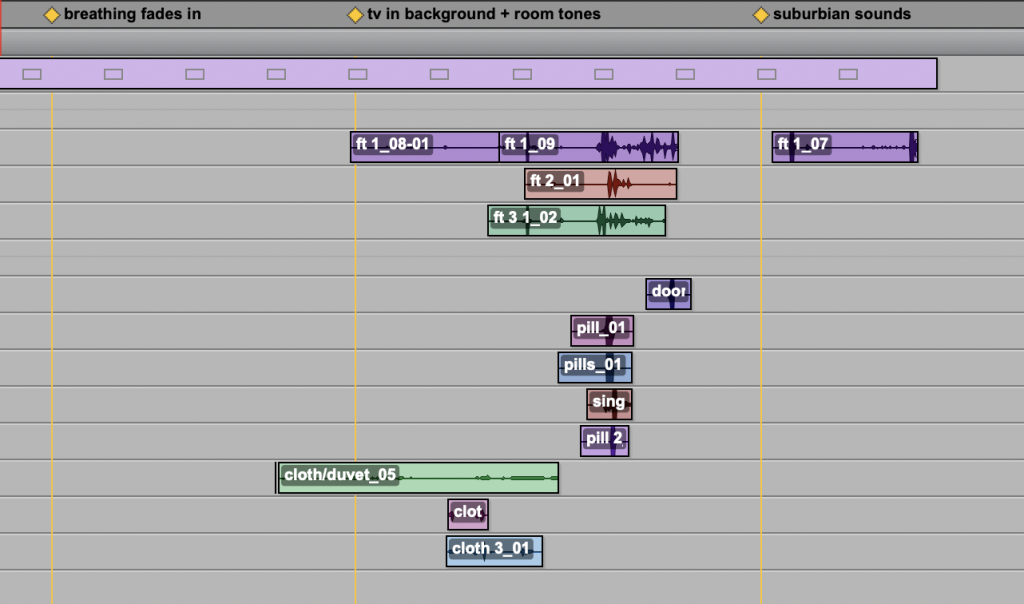The width and height of the screenshot is (1024, 604).
Task: Select the pill_01 clip
Action: (602, 330)
